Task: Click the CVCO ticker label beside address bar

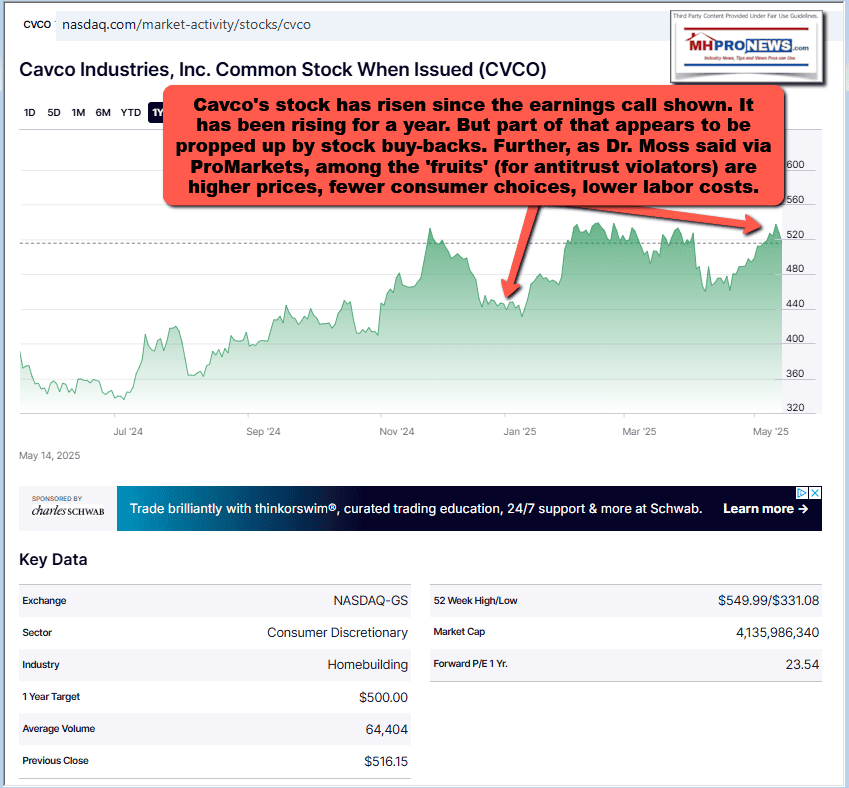Action: (37, 24)
